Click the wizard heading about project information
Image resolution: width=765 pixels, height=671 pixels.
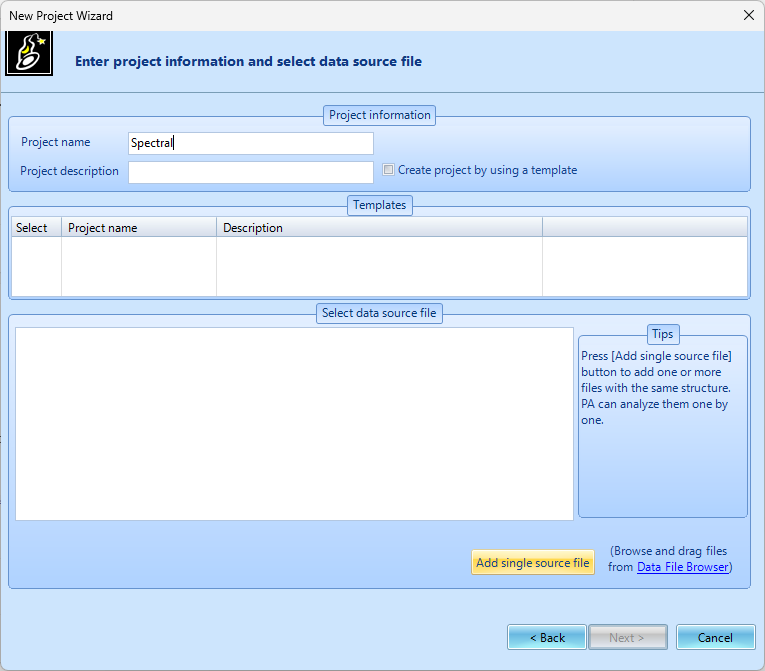248,61
